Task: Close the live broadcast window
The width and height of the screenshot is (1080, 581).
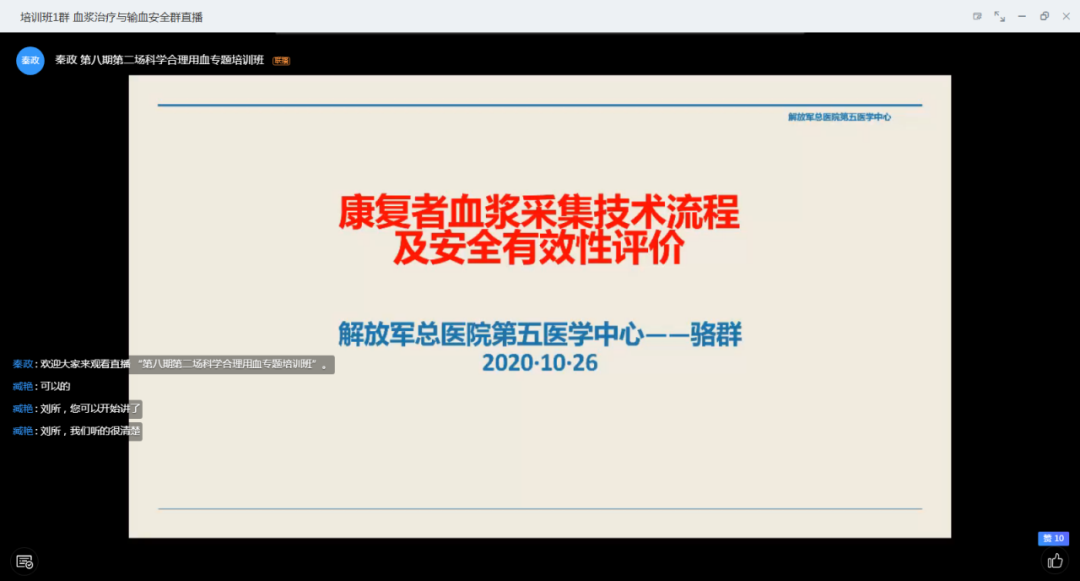Action: tap(1065, 16)
